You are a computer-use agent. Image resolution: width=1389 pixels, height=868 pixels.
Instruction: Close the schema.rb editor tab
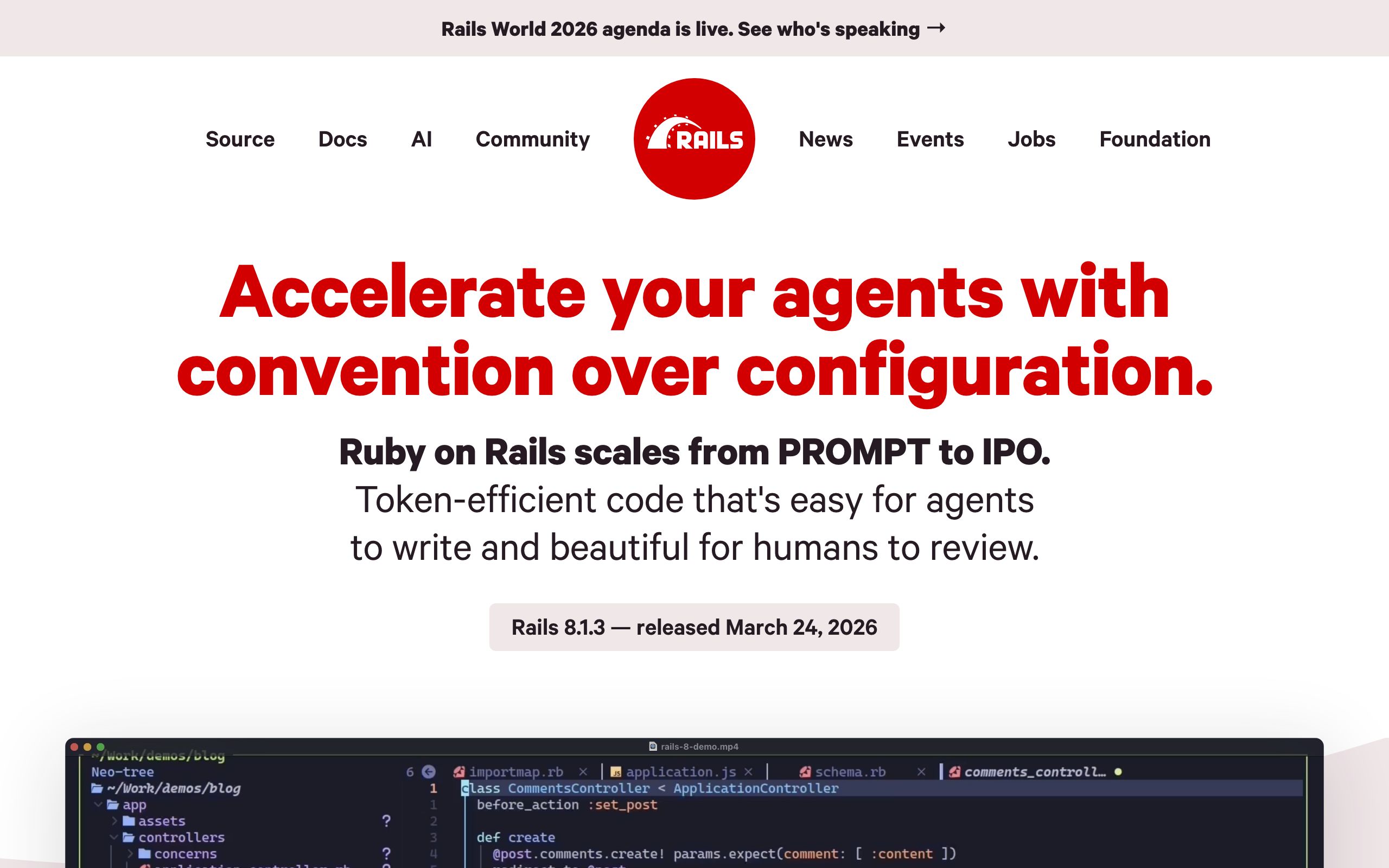pyautogui.click(x=921, y=771)
